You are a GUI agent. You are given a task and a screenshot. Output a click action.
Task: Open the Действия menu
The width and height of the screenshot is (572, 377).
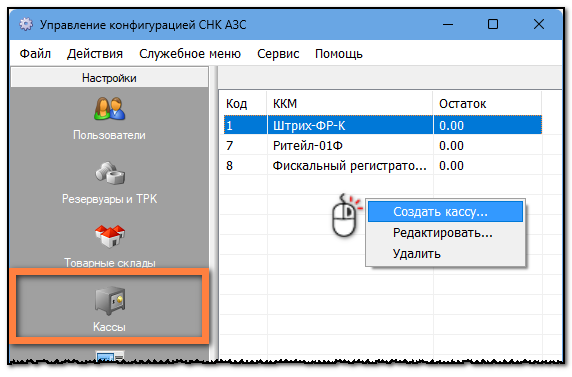[x=95, y=54]
